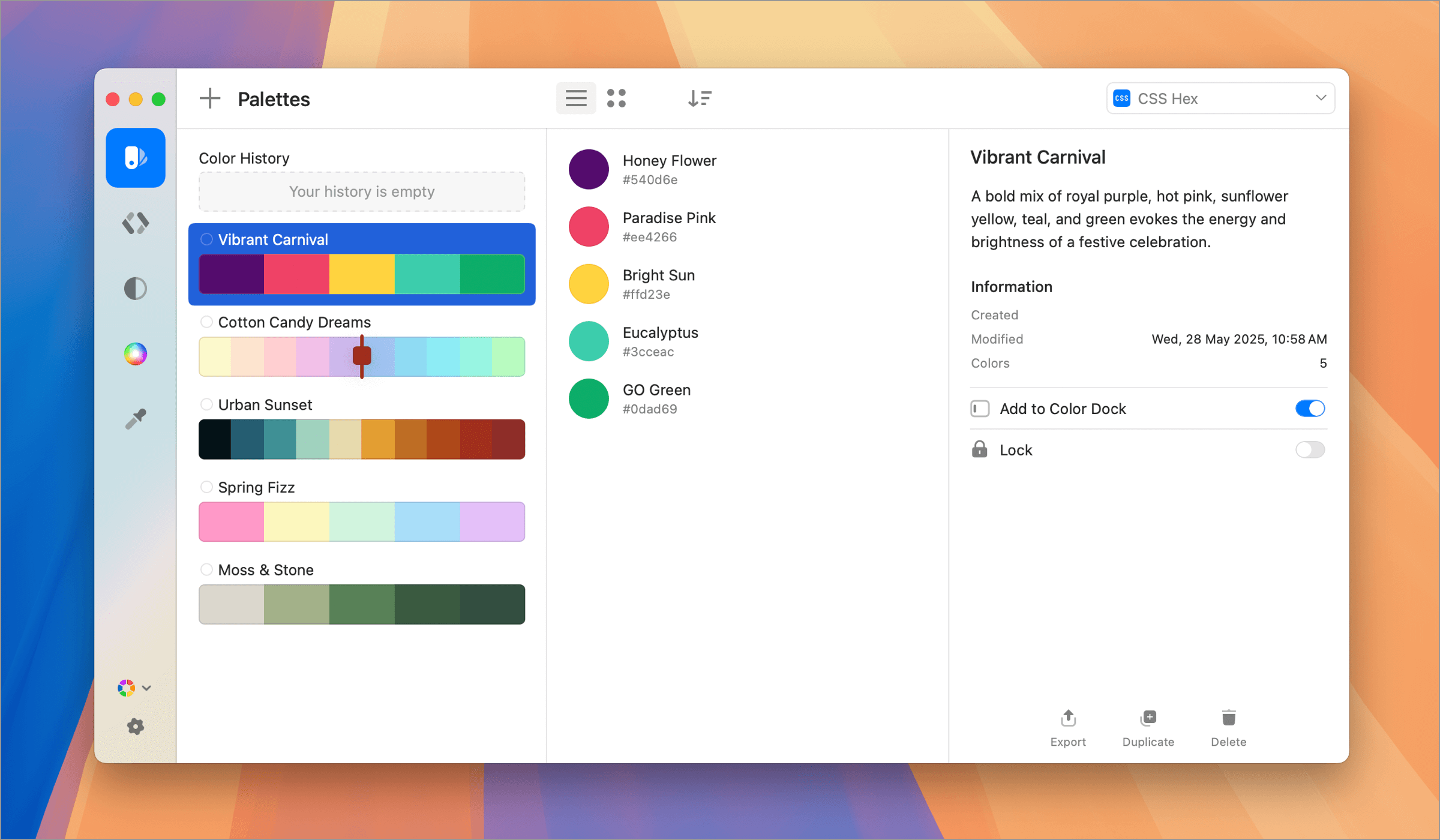Select the Spring Fizz radio button
This screenshot has width=1440, height=840.
[x=207, y=487]
